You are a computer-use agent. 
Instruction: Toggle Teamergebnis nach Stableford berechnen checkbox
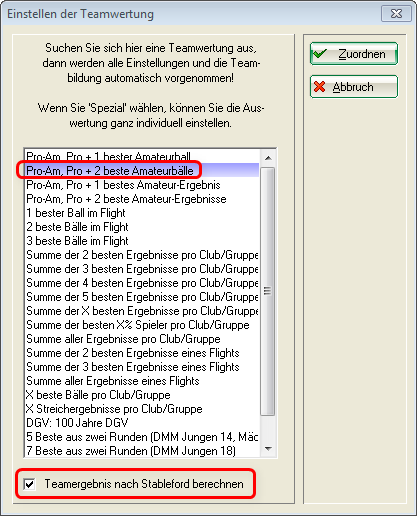pyautogui.click(x=29, y=484)
